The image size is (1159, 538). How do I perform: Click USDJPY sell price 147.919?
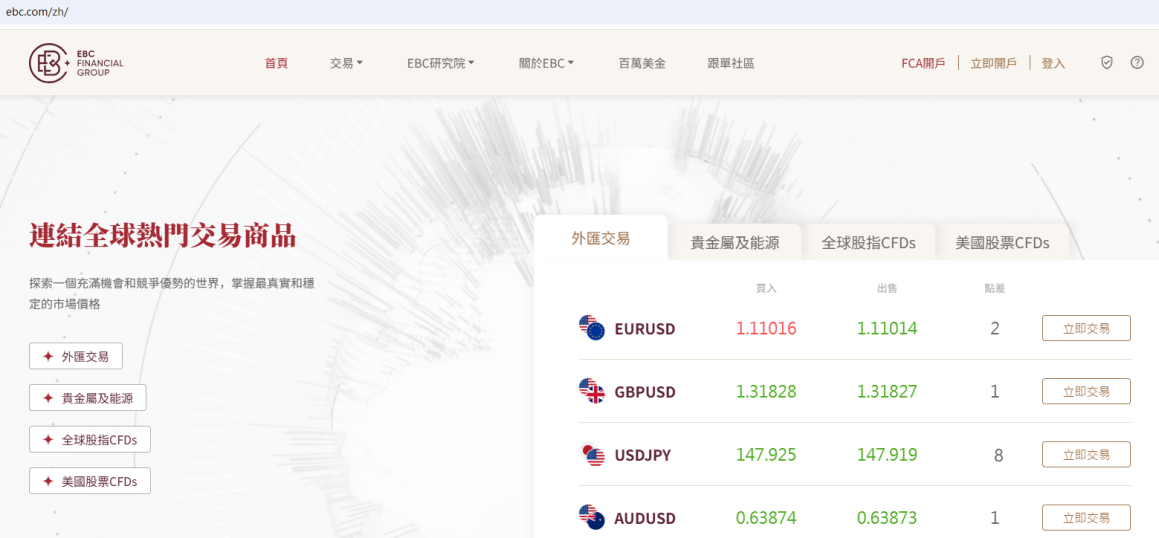887,454
